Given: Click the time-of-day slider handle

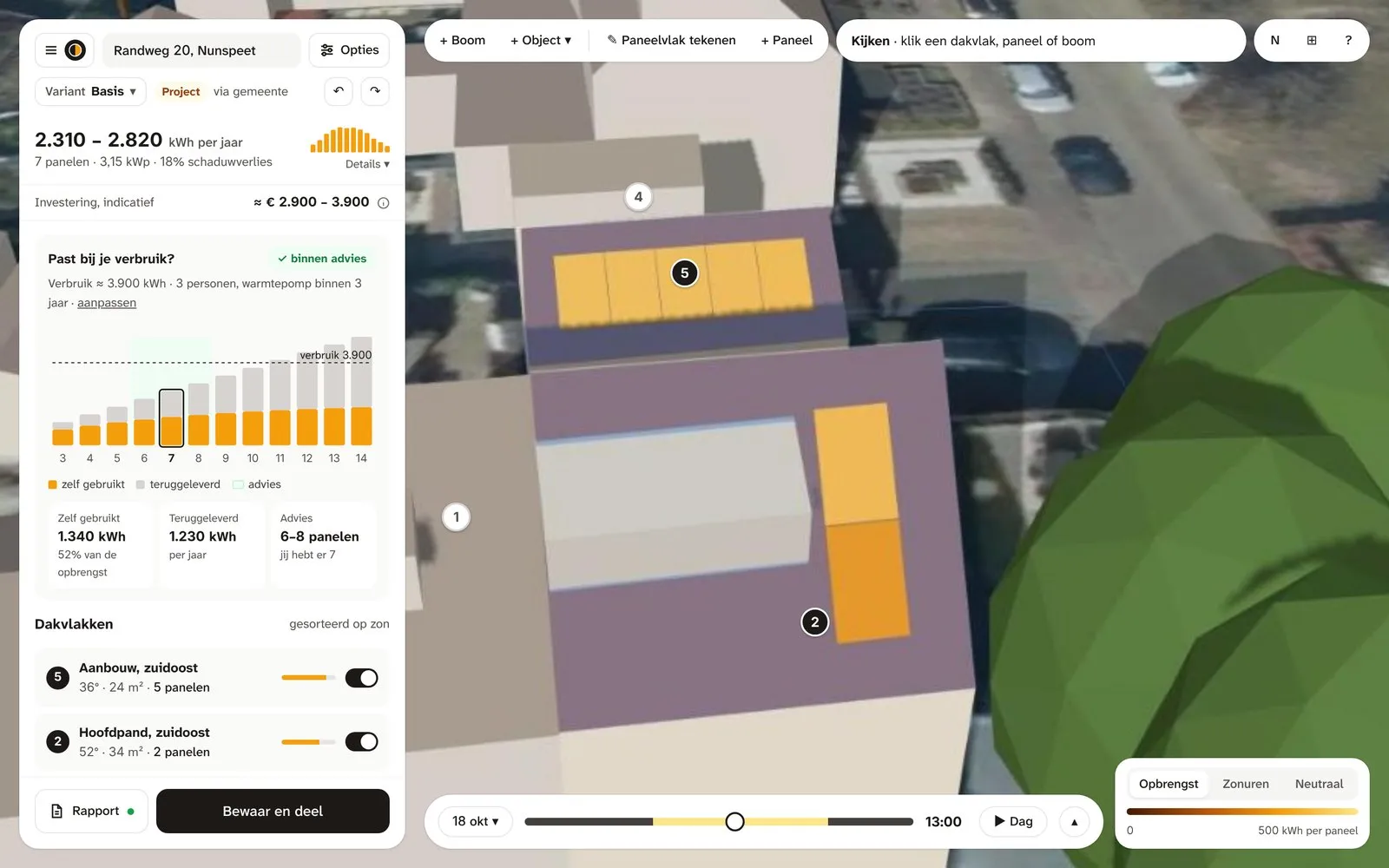Looking at the screenshot, I should coord(734,822).
